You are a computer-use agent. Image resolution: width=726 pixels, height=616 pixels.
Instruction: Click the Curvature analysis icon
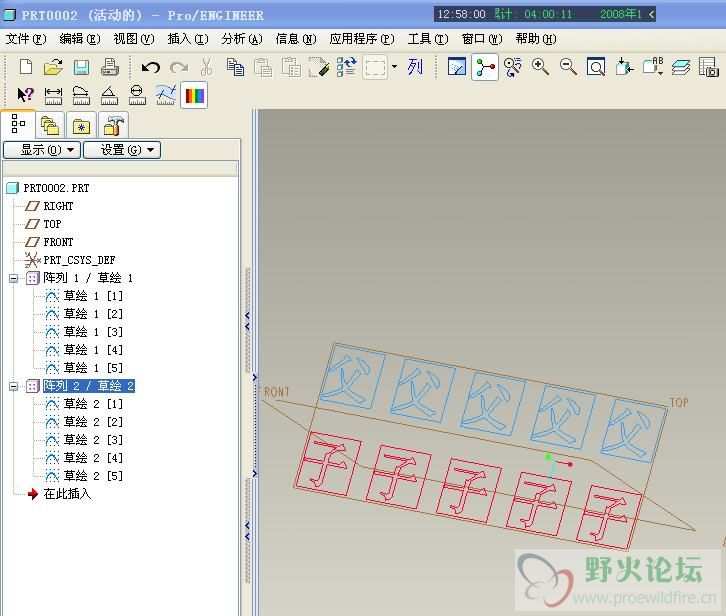(166, 95)
